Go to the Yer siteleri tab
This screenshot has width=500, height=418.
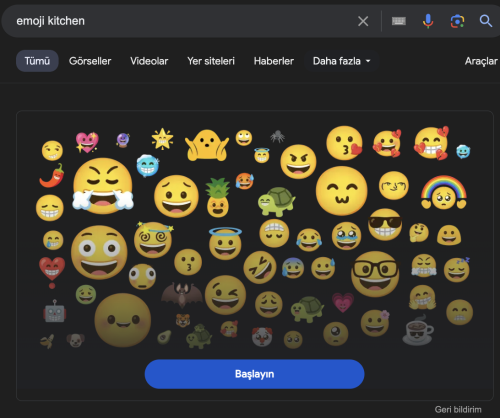point(211,61)
